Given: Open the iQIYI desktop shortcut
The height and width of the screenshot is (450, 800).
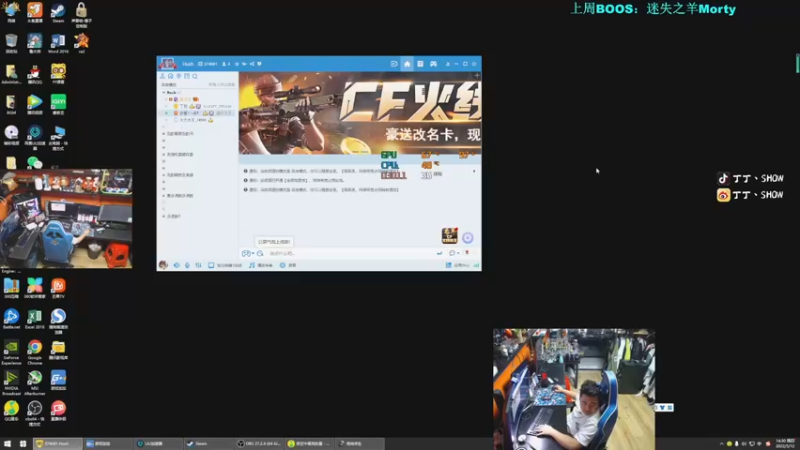Looking at the screenshot, I should [58, 105].
